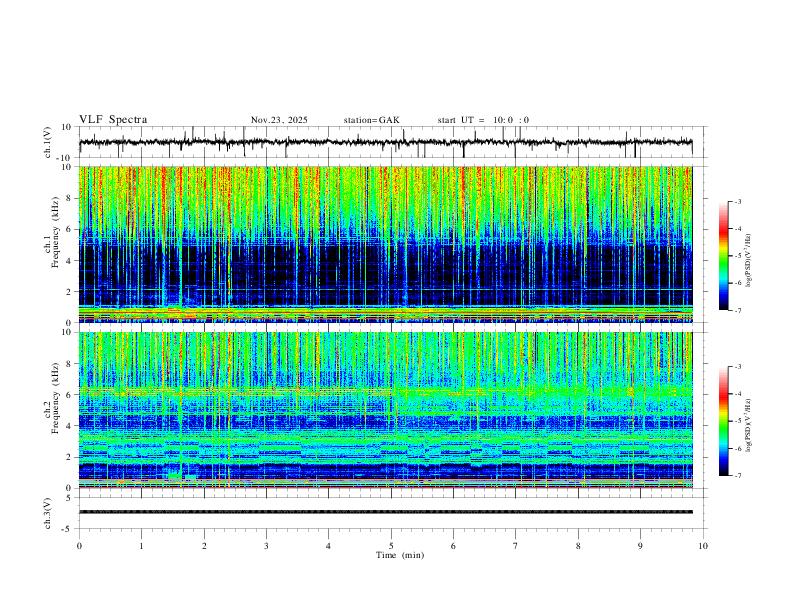Click the ch.2 color scale bar

724,421
